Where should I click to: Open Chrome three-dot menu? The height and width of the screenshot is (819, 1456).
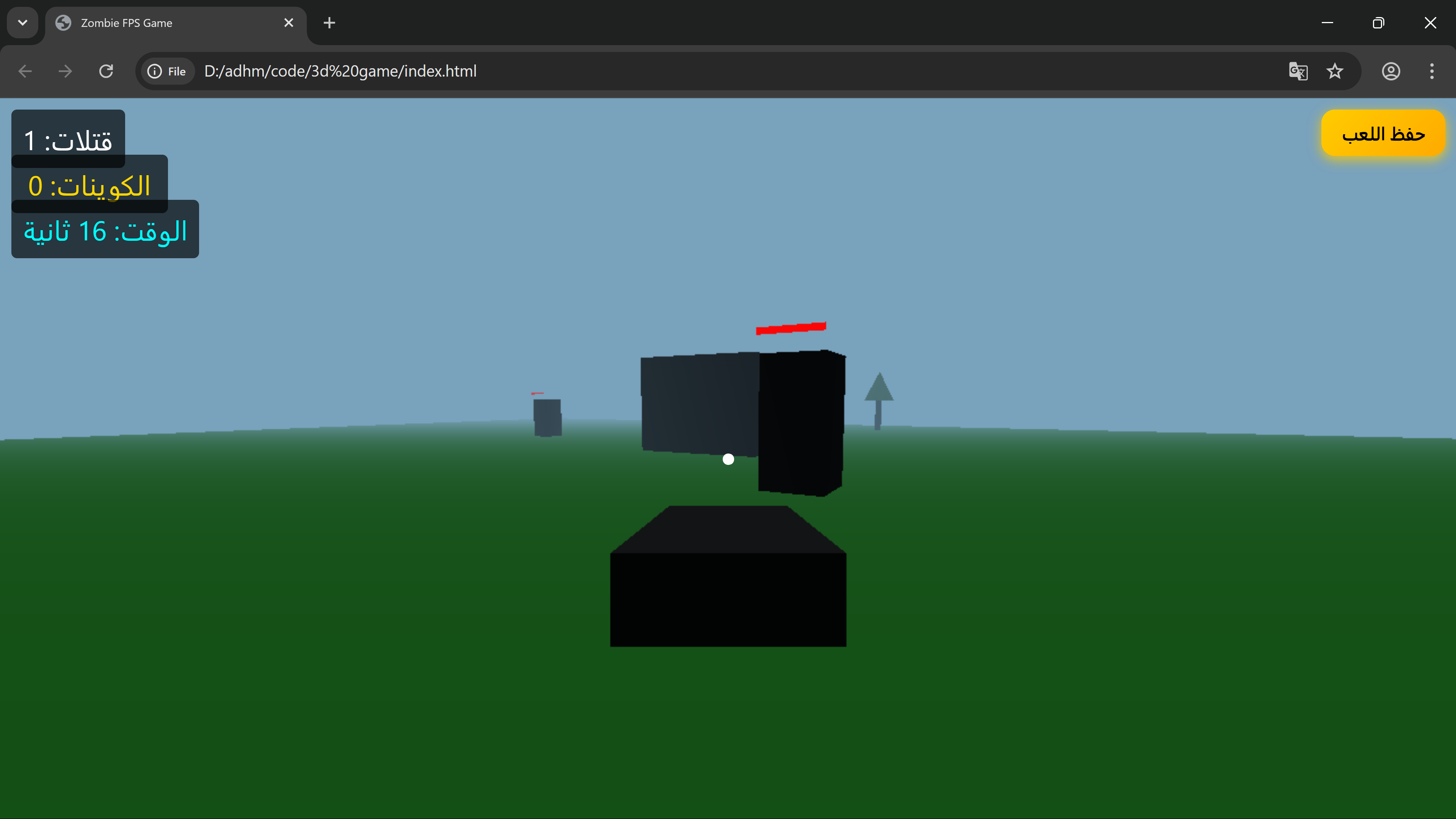tap(1432, 71)
